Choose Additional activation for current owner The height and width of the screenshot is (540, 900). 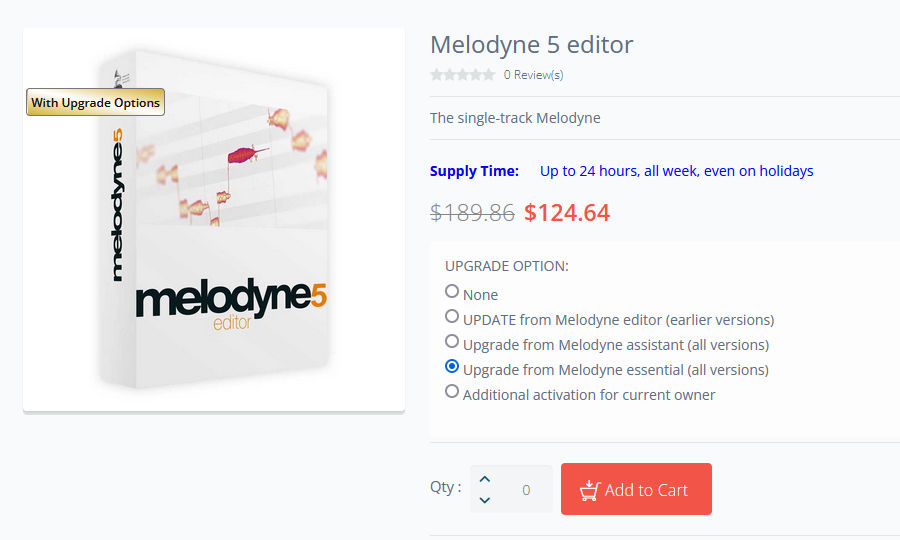[452, 392]
